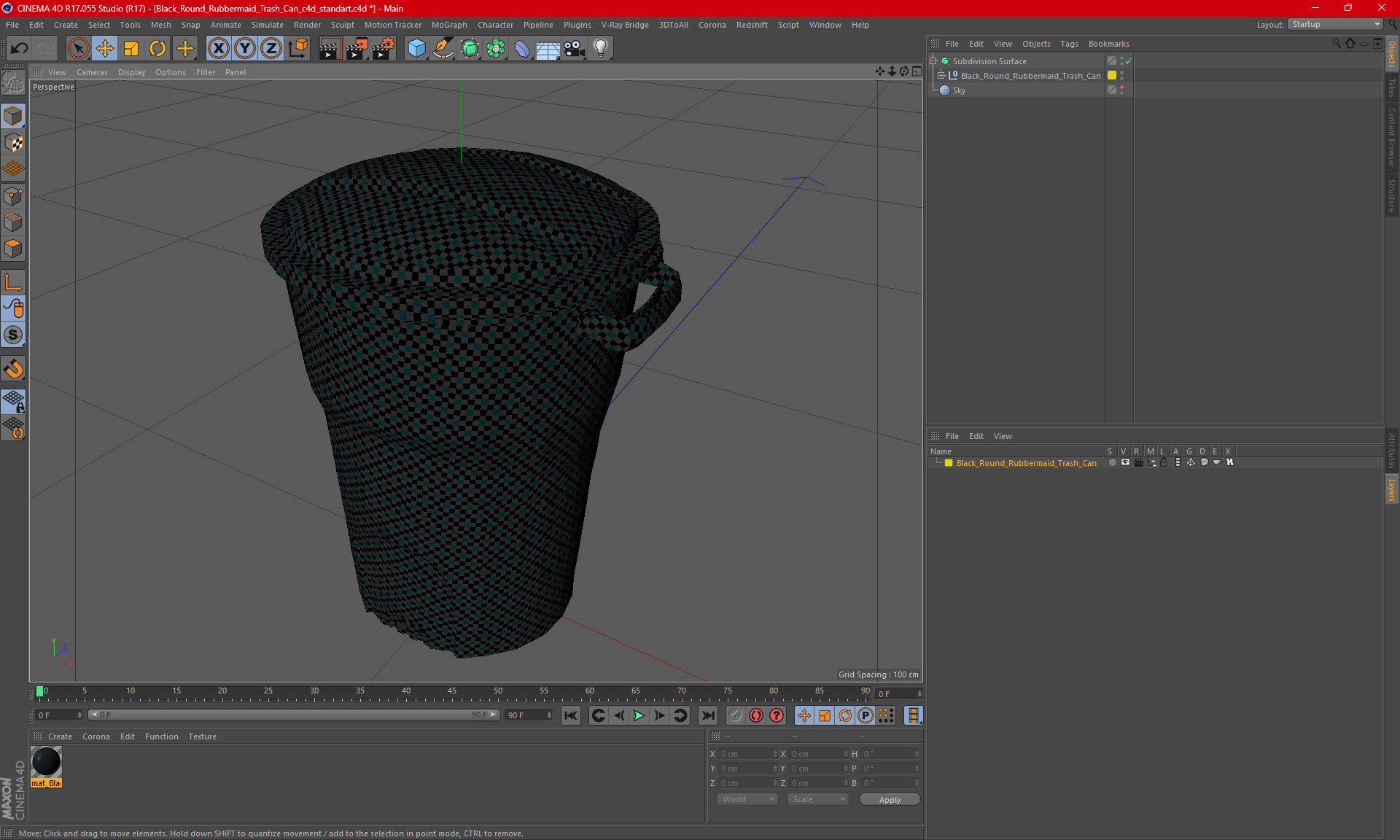1400x840 pixels.
Task: Toggle visibility dots for Sky object
Action: 1121,90
